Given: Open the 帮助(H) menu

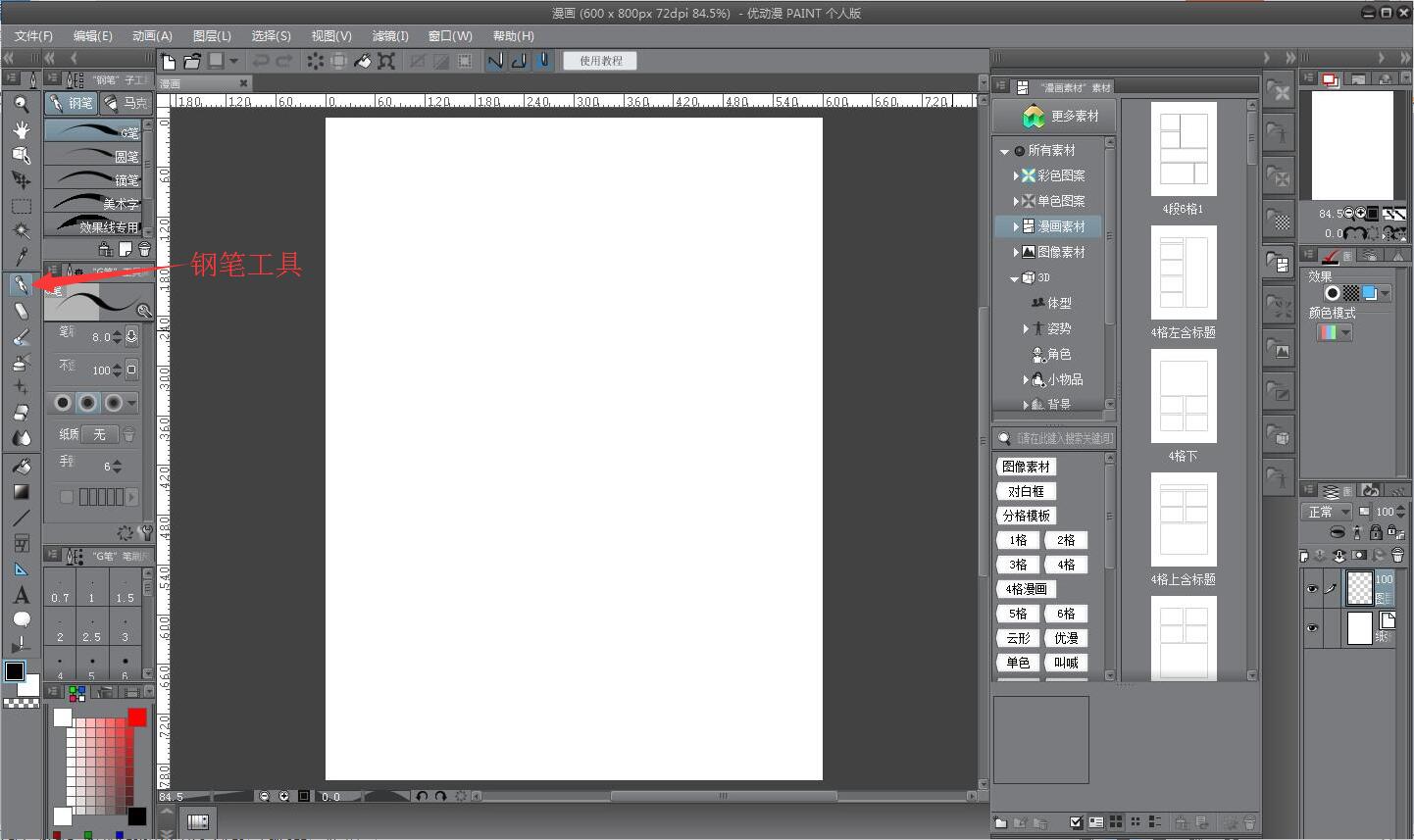Looking at the screenshot, I should (514, 35).
